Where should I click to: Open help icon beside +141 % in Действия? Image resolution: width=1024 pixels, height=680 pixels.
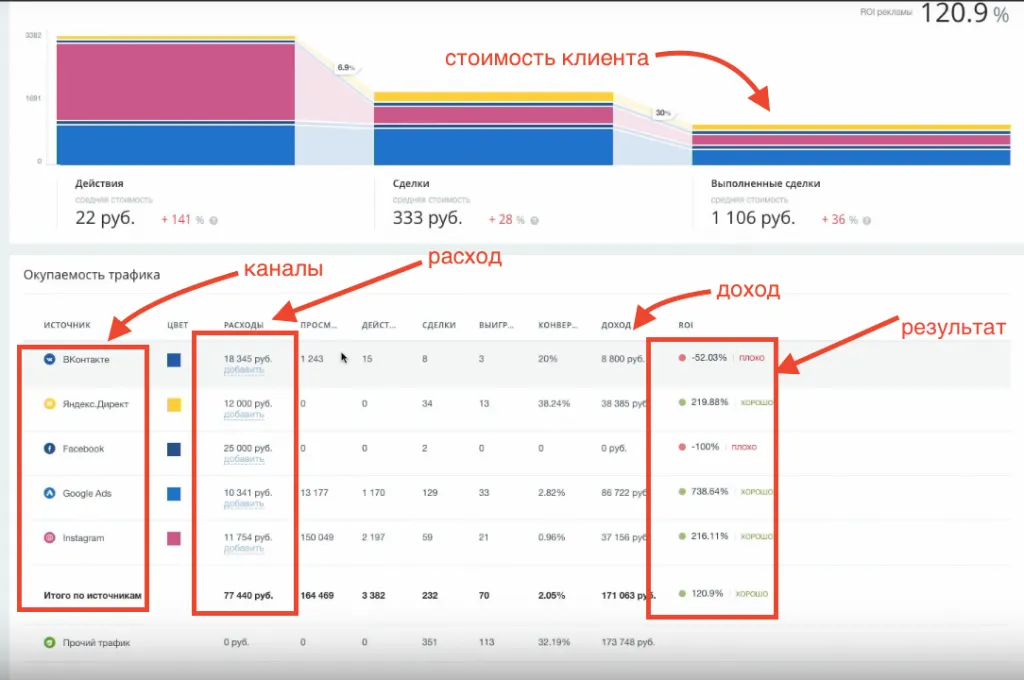[x=214, y=220]
